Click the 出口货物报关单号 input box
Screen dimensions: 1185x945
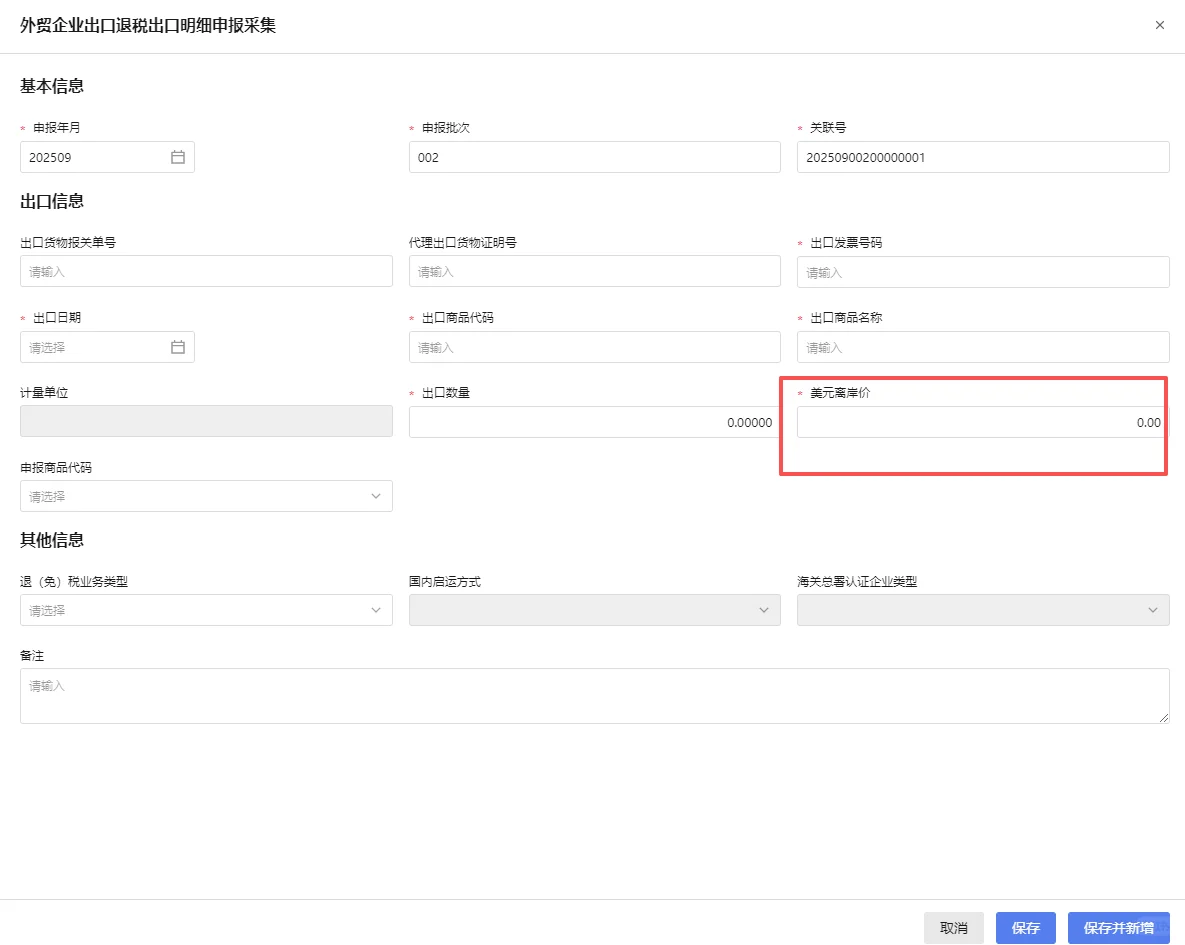coord(206,271)
